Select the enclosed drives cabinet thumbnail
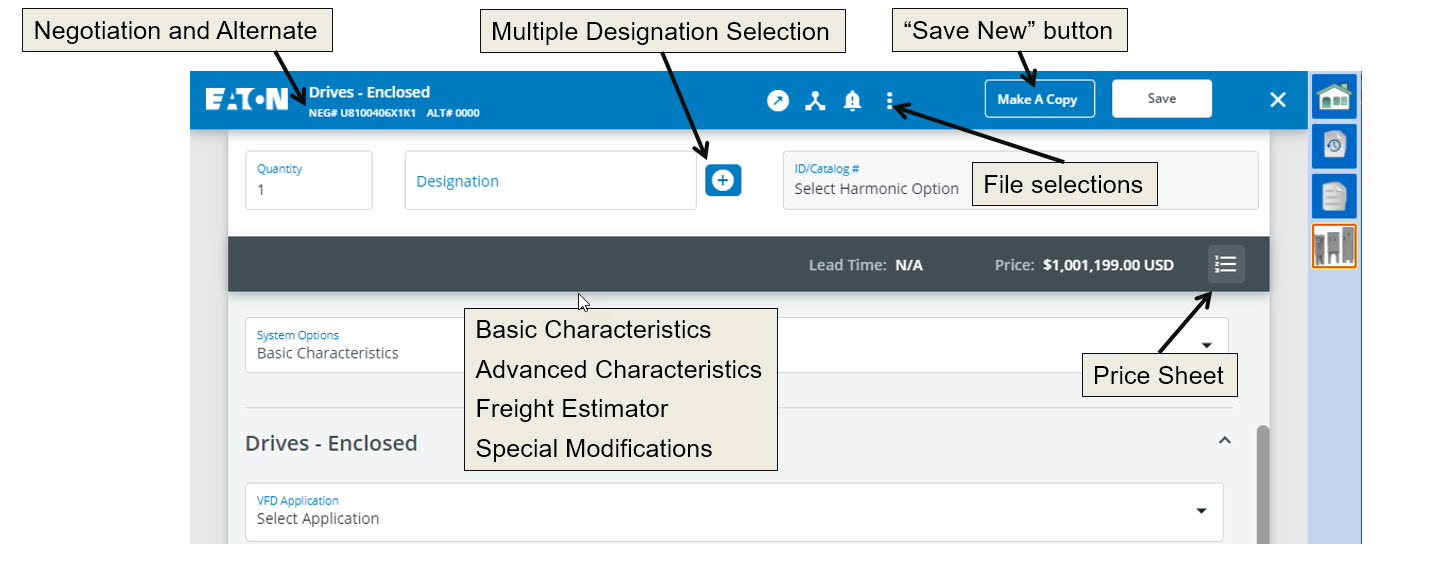 1334,246
